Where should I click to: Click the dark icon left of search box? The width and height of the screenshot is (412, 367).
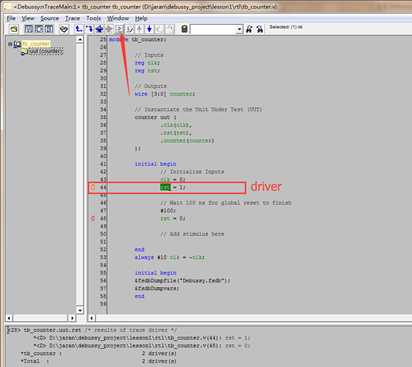(184, 29)
